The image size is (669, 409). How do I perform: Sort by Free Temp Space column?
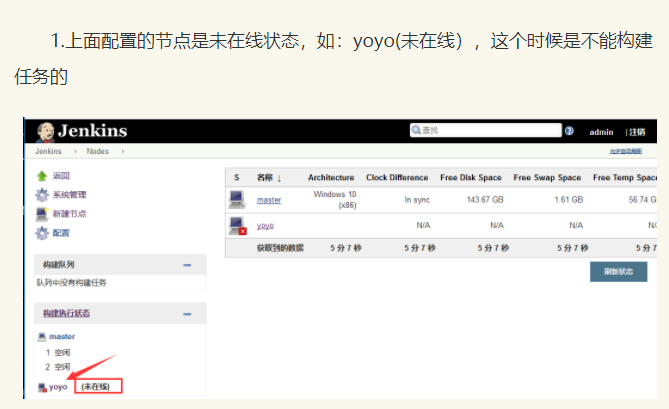coord(625,177)
